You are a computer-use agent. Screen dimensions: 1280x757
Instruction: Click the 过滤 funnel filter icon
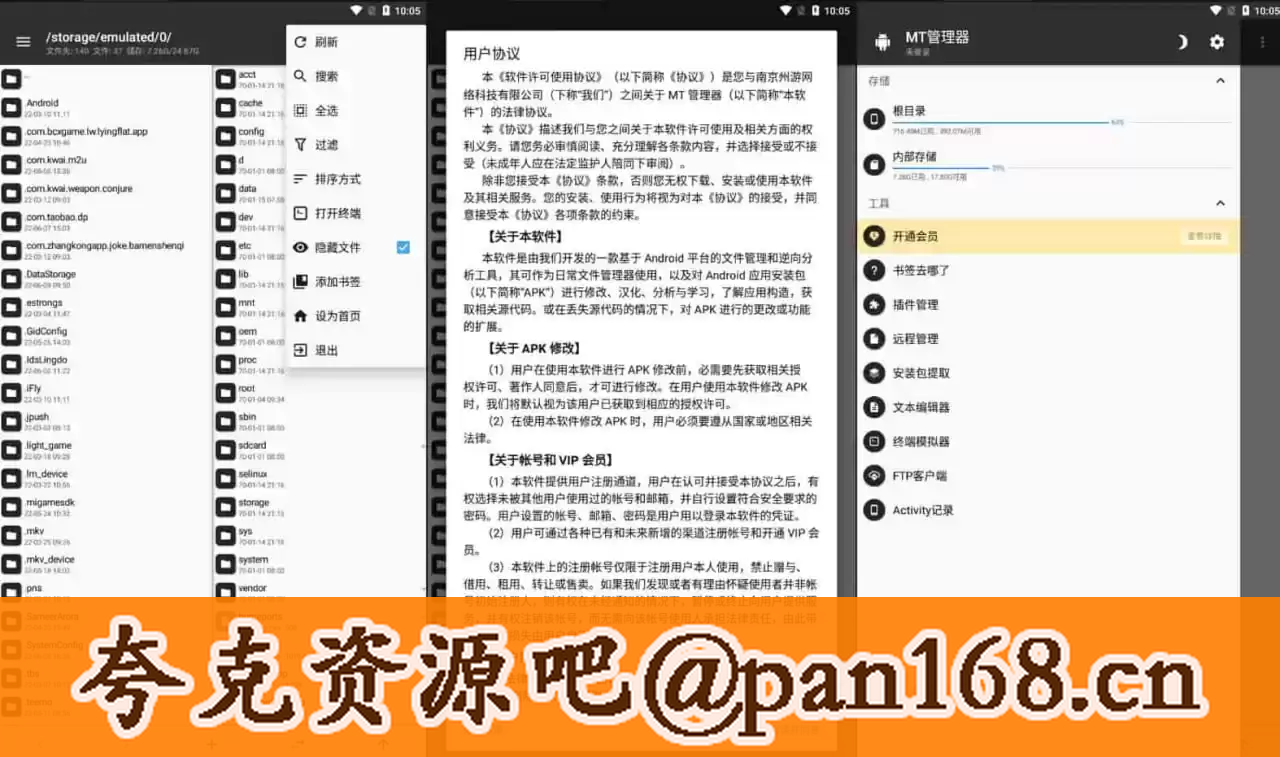(300, 144)
